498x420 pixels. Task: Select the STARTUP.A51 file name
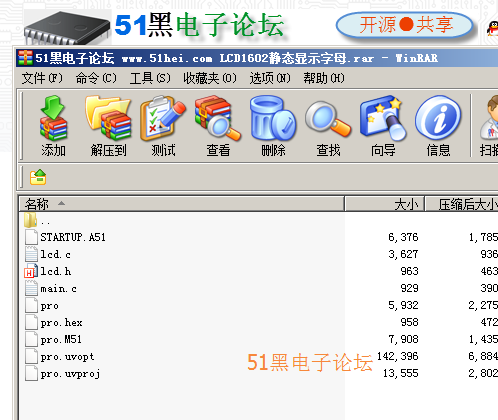point(73,237)
